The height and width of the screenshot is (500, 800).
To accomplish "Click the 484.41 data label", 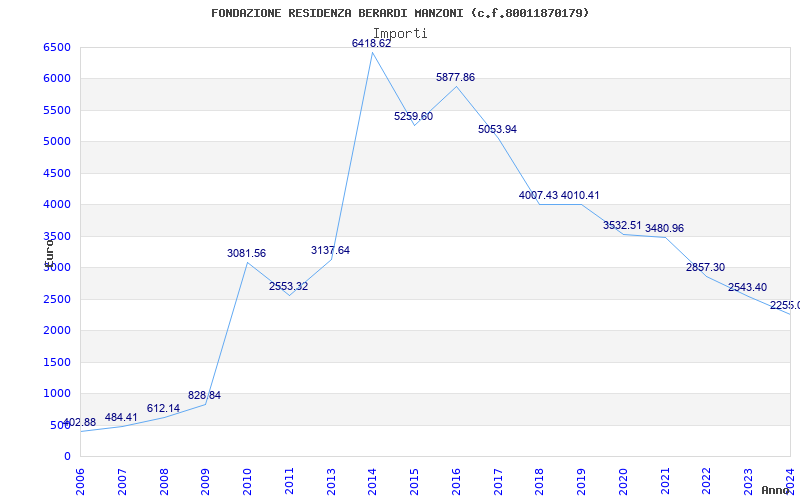I will (121, 417).
